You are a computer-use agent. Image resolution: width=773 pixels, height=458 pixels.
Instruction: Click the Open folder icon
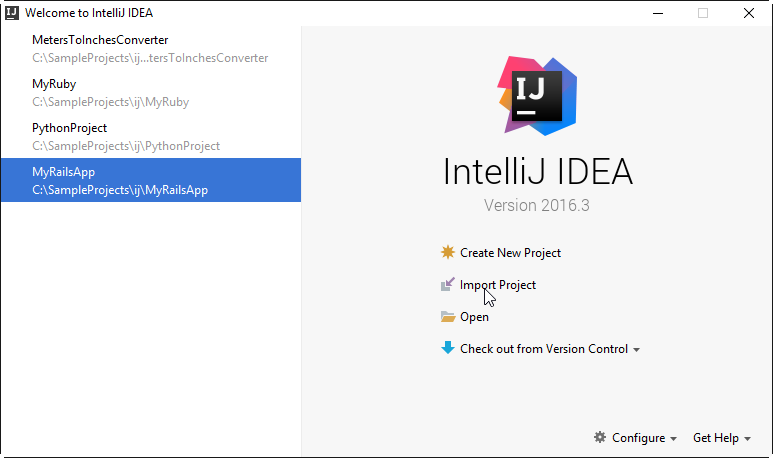448,317
